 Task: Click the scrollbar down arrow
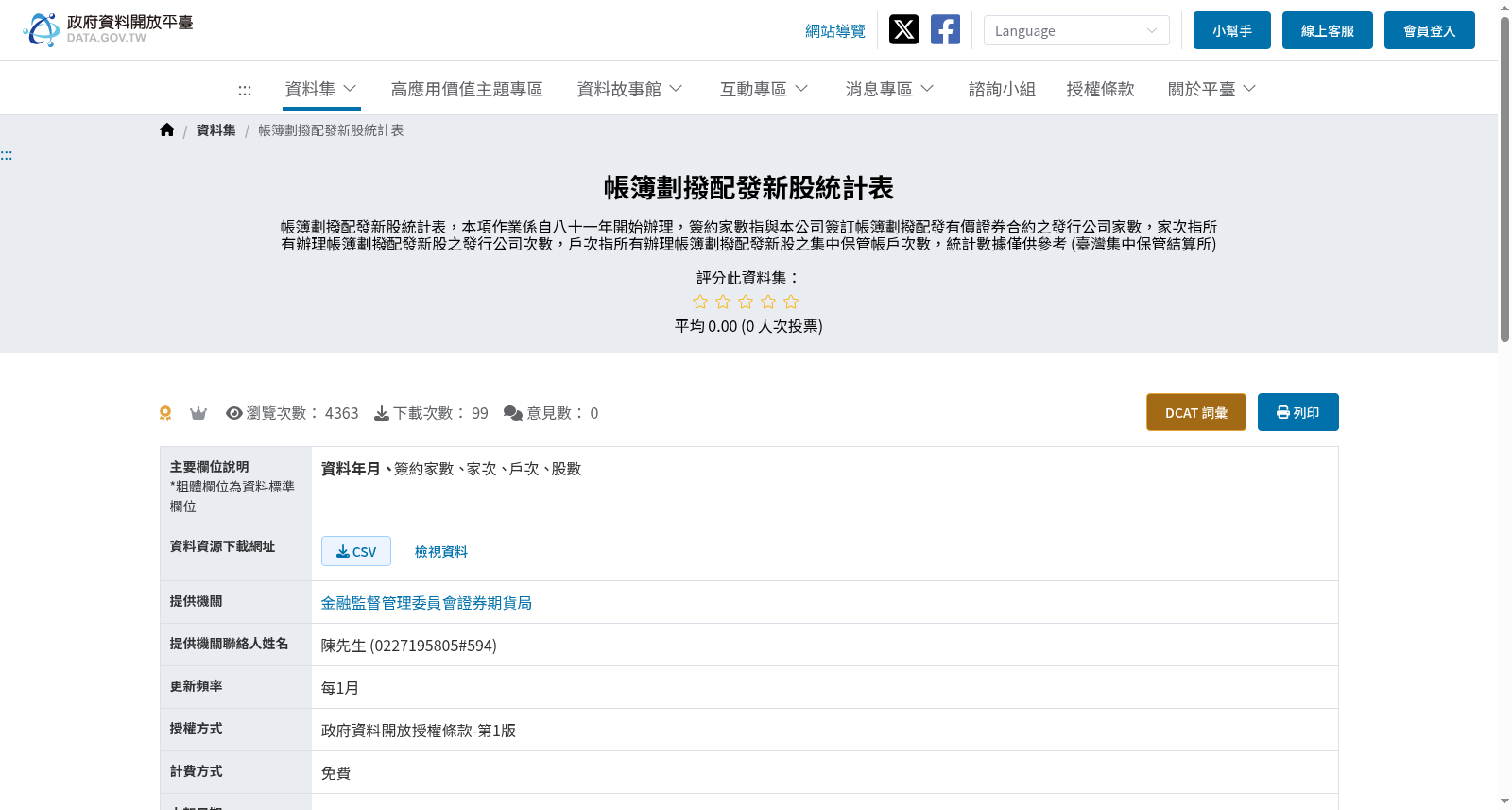[1504, 801]
